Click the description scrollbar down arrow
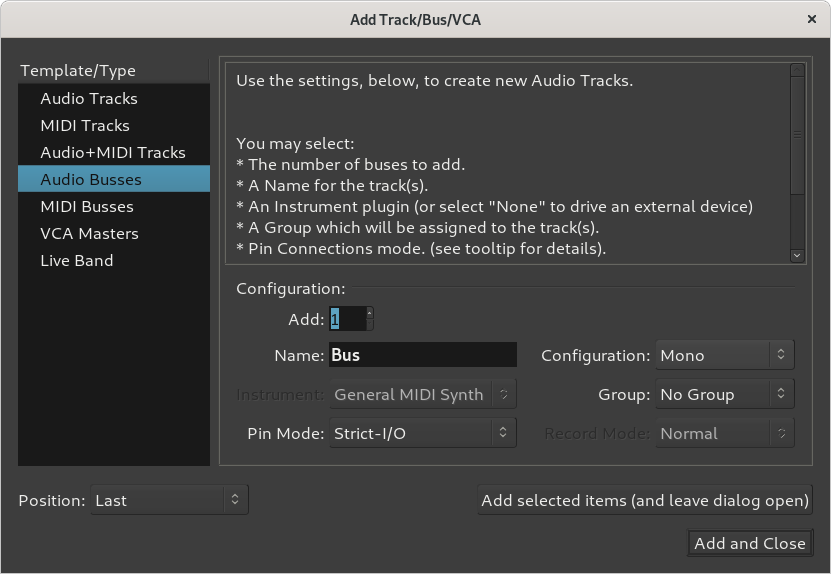This screenshot has height=574, width=831. (x=797, y=255)
